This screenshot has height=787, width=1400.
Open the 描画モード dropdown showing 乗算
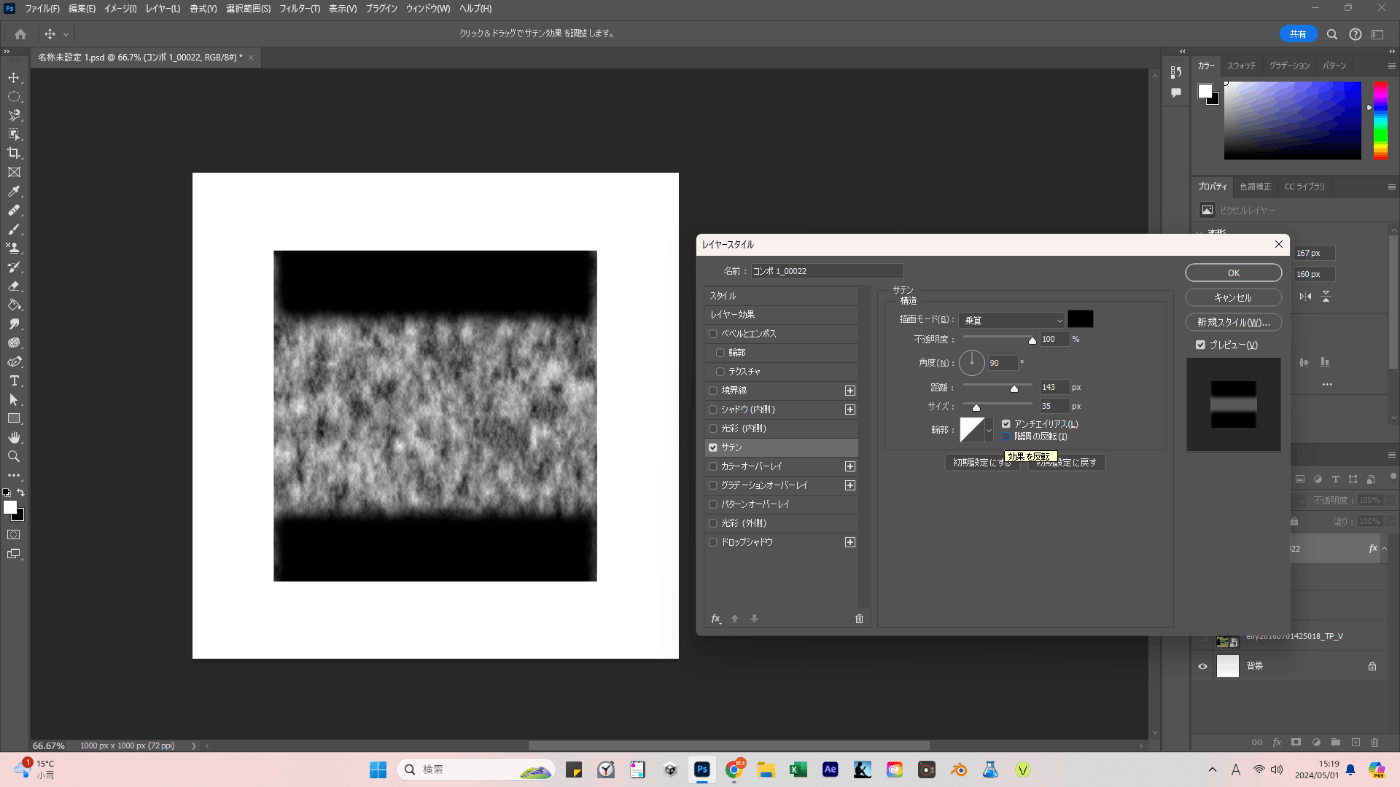click(x=1012, y=320)
